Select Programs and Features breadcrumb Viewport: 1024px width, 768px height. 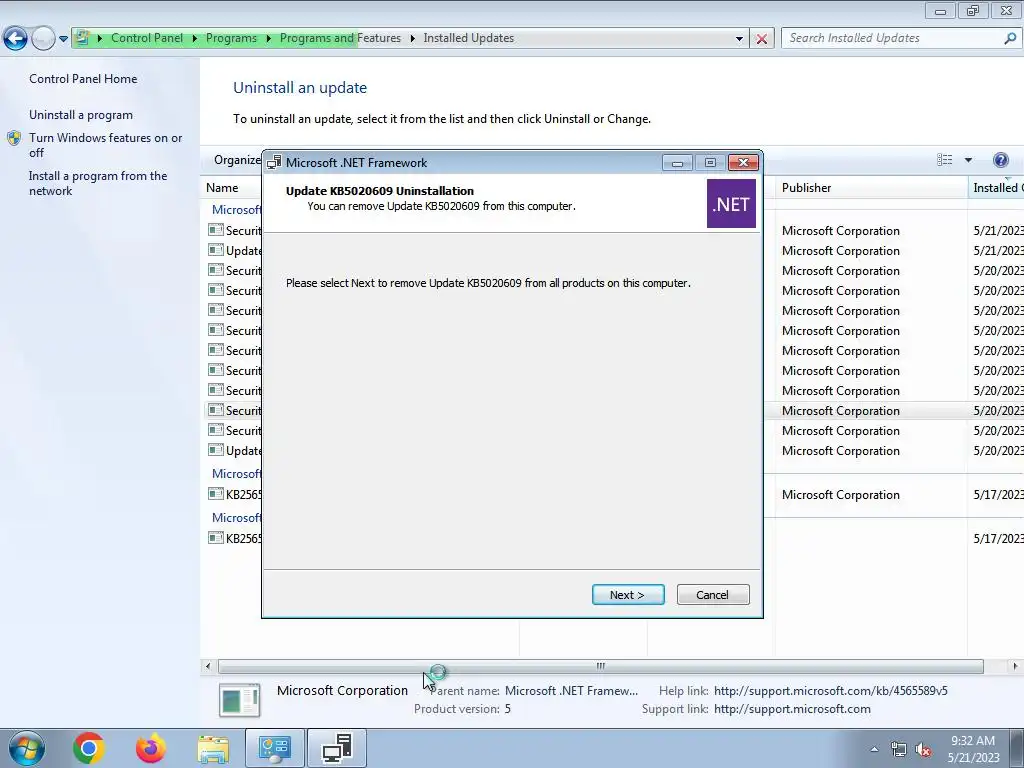[340, 38]
